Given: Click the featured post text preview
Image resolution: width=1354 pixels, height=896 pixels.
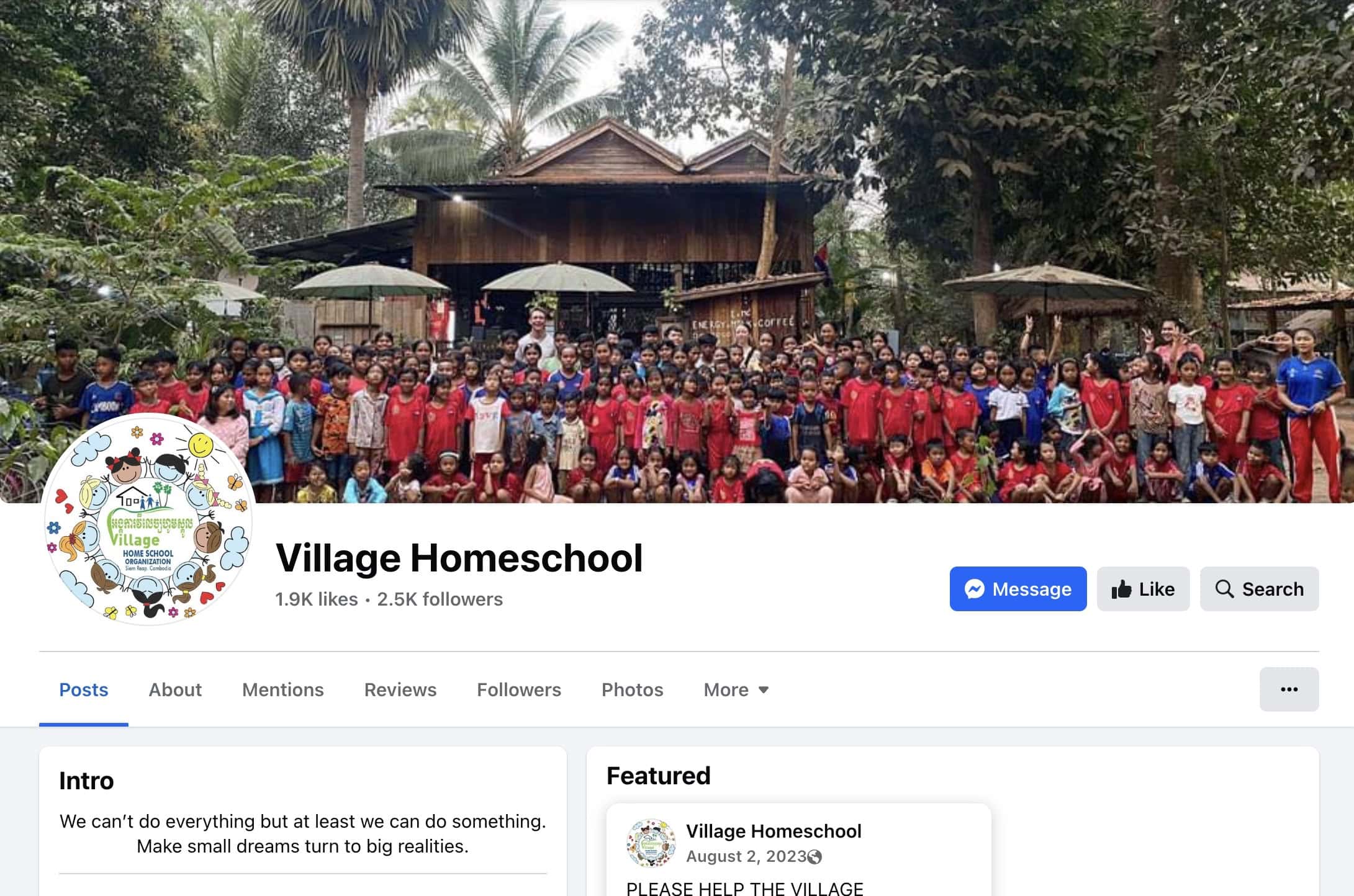Looking at the screenshot, I should 744,888.
